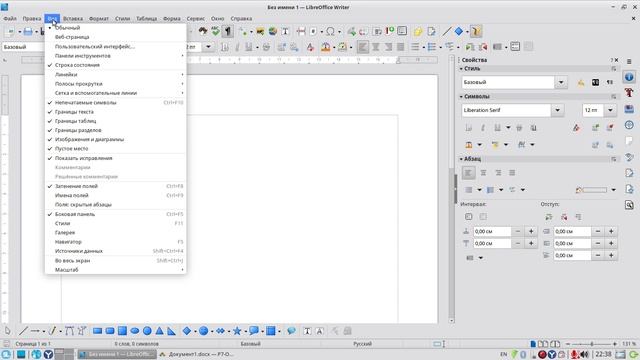Select the ellipse shape tool
The height and width of the screenshot is (360, 640).
[135, 331]
